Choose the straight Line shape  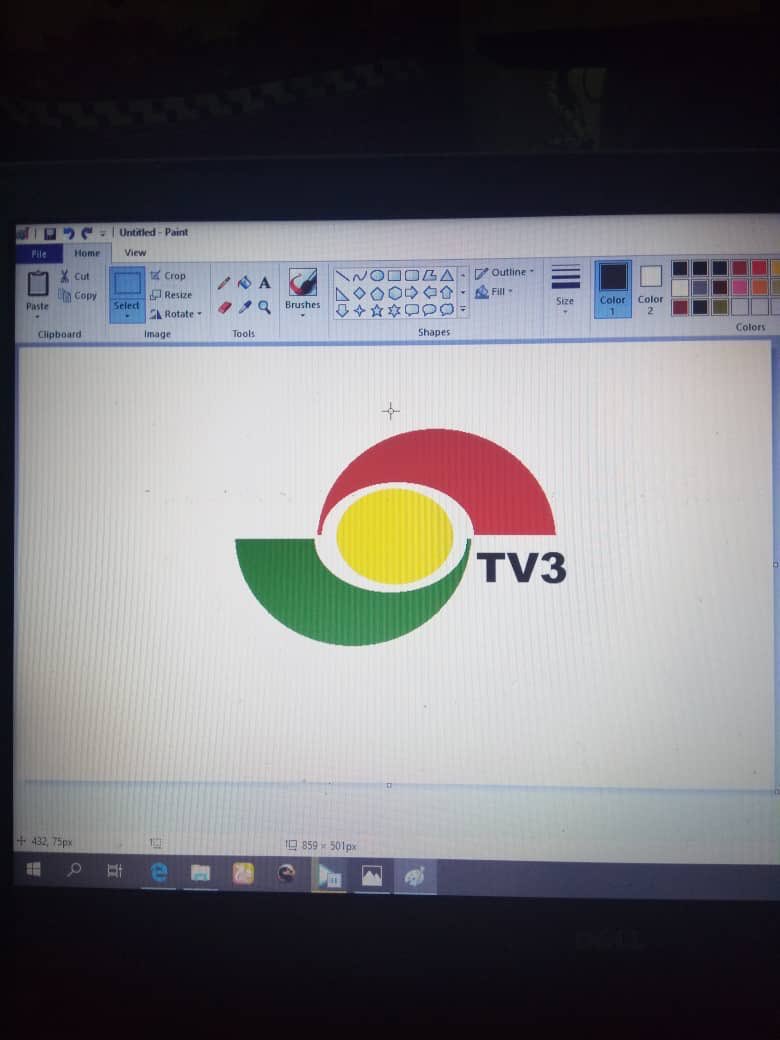point(342,276)
